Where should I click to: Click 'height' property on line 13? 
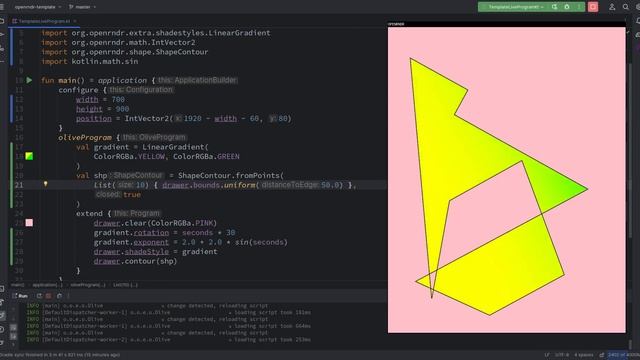coord(89,109)
